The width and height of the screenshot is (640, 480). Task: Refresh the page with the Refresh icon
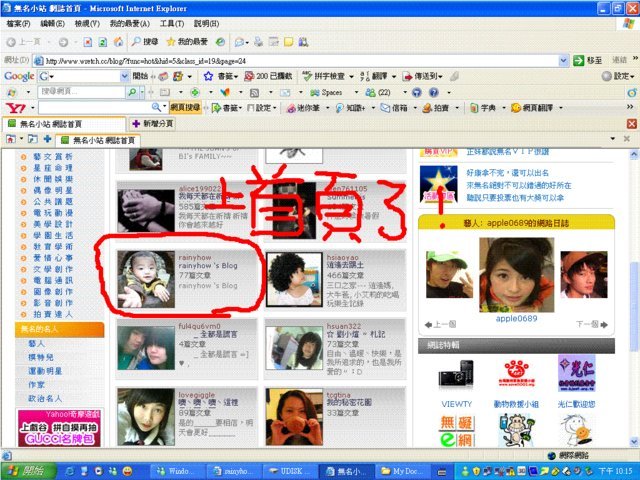pyautogui.click(x=103, y=42)
